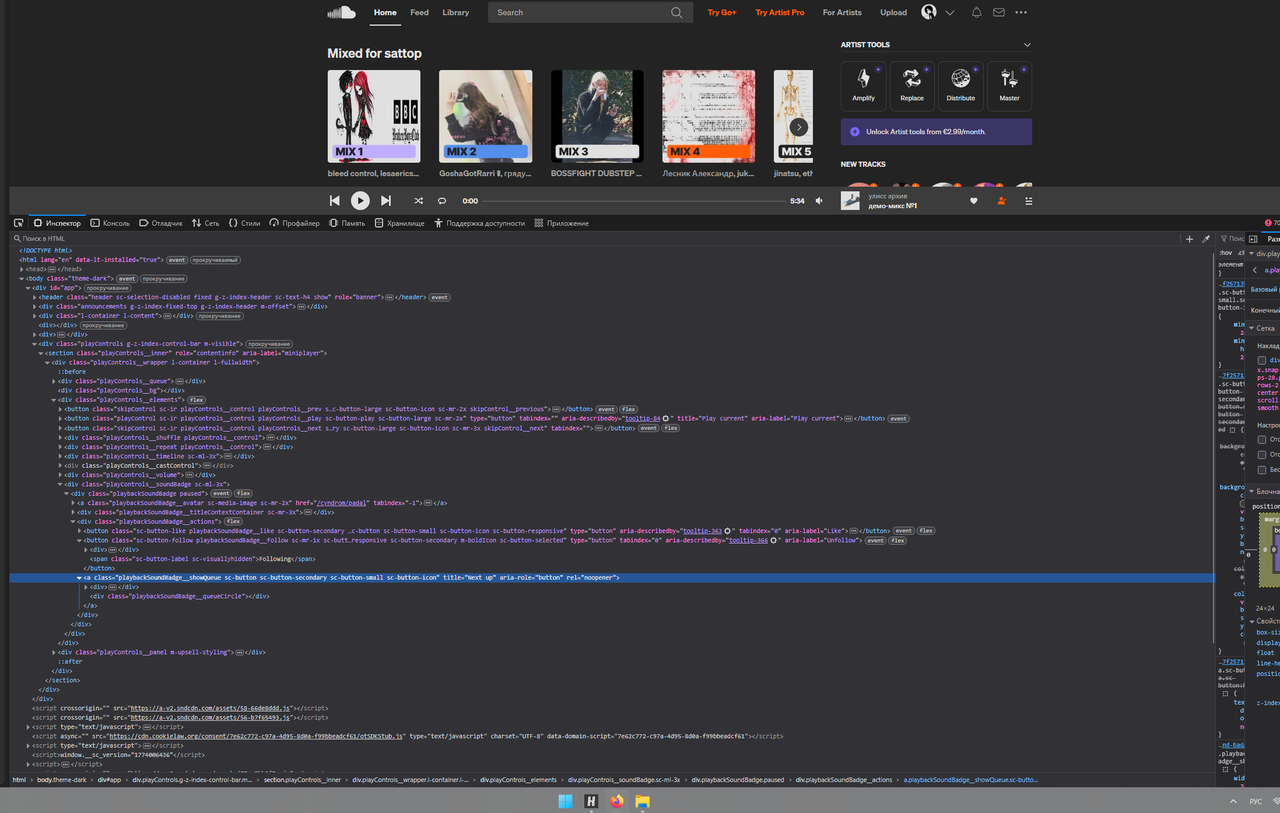Screen dimensions: 1280x813
Task: Open the three-dots more menu in header
Action: click(x=1021, y=12)
